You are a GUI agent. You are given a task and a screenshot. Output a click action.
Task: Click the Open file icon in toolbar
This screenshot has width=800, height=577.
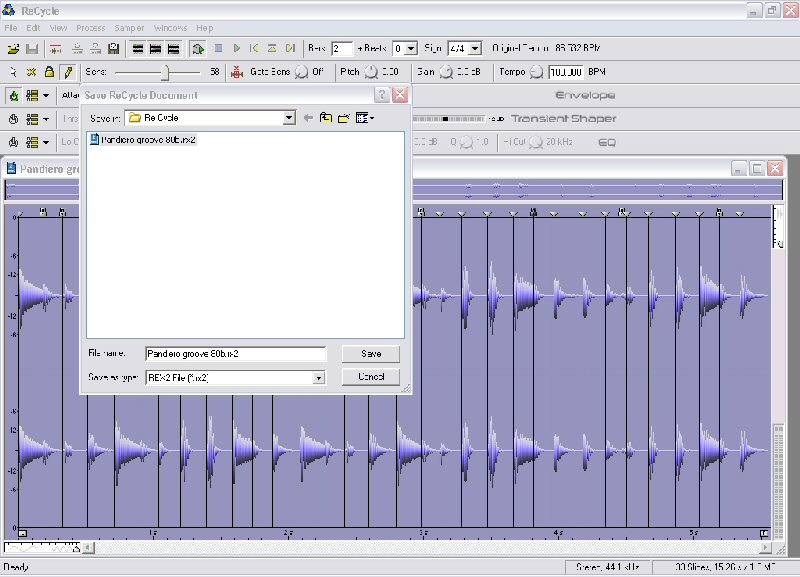click(x=13, y=48)
